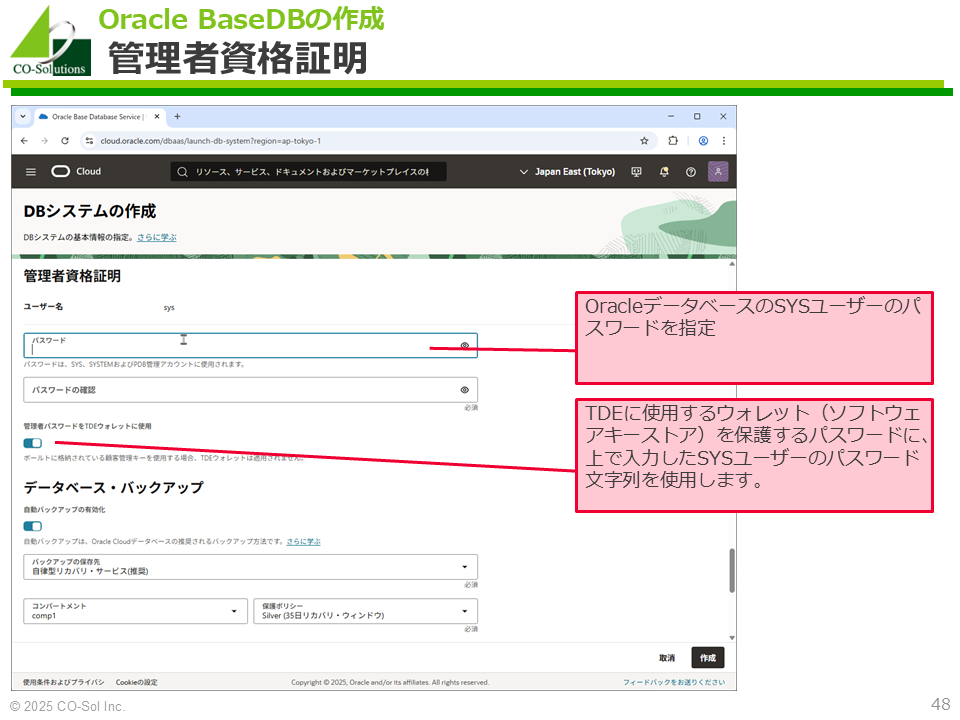Click the 取消 button
Viewport: 960px width, 720px height.
(667, 658)
